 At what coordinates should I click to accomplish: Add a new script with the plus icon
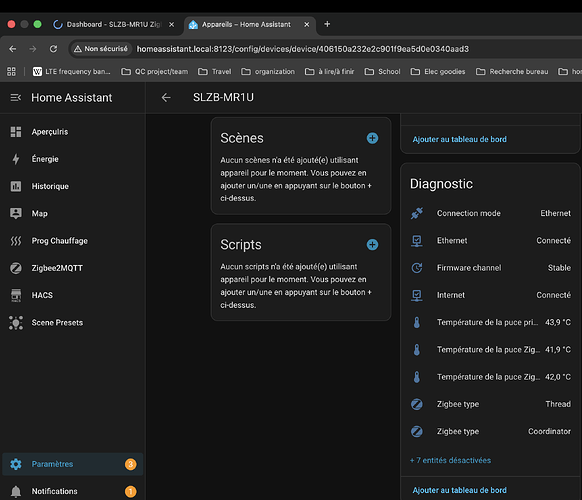coord(372,245)
